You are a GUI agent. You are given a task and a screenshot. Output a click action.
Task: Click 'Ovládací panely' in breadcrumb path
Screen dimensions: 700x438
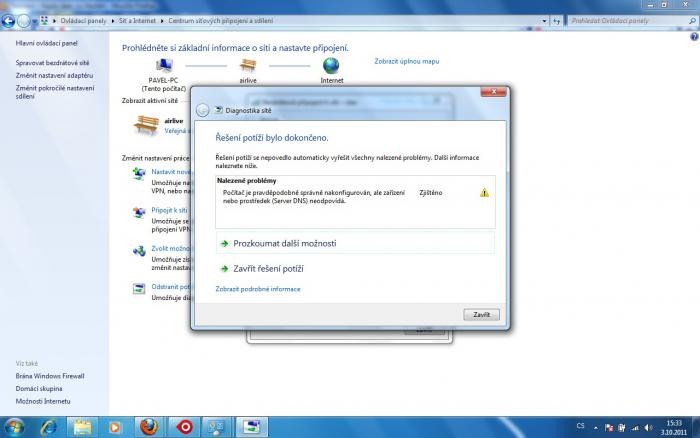pyautogui.click(x=80, y=20)
